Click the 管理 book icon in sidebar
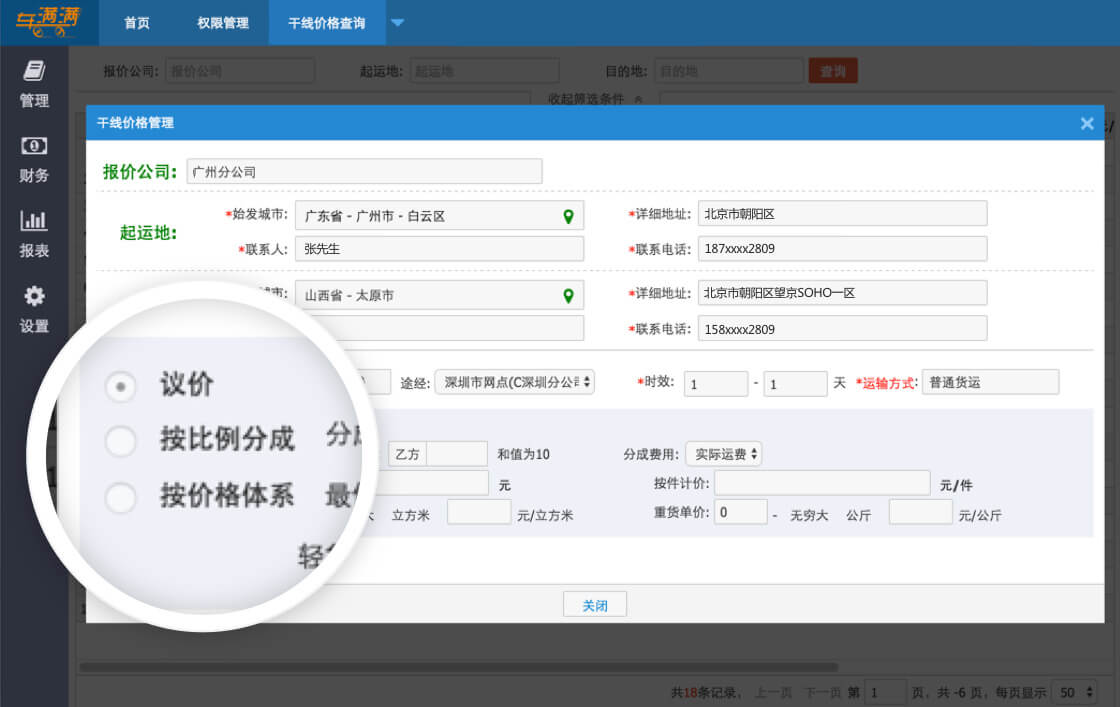 click(34, 71)
